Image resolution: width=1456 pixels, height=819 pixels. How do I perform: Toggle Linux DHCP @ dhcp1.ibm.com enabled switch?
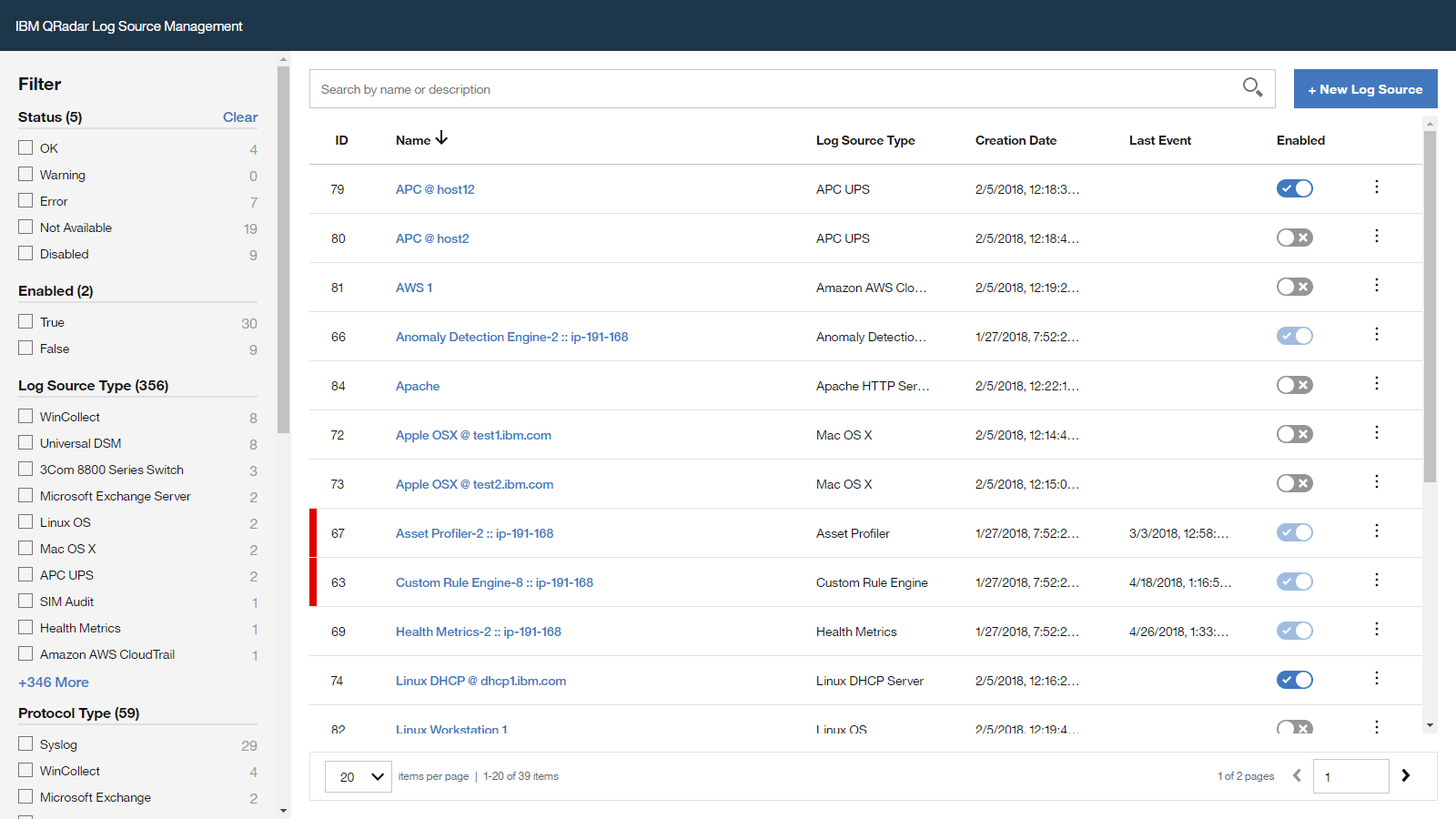1295,680
